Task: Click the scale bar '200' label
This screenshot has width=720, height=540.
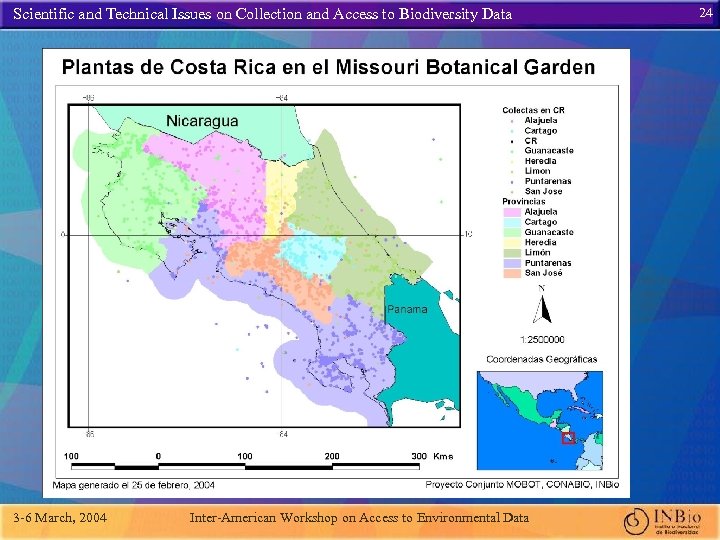Action: pyautogui.click(x=332, y=456)
